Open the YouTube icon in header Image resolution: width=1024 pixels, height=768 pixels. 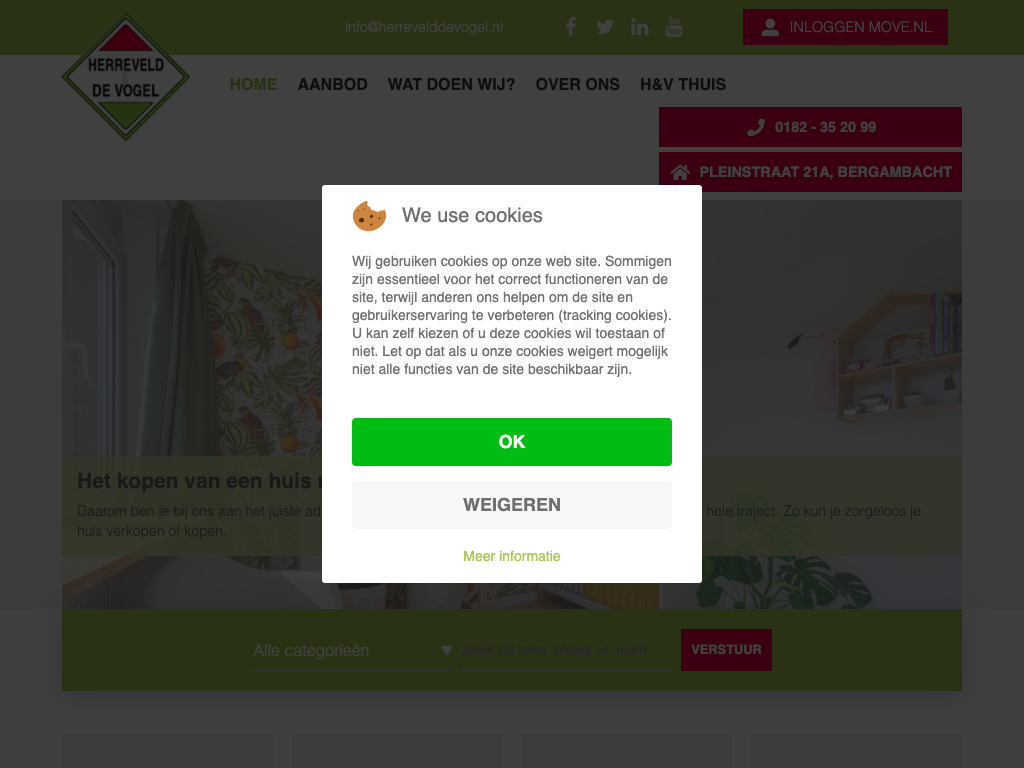tap(674, 27)
